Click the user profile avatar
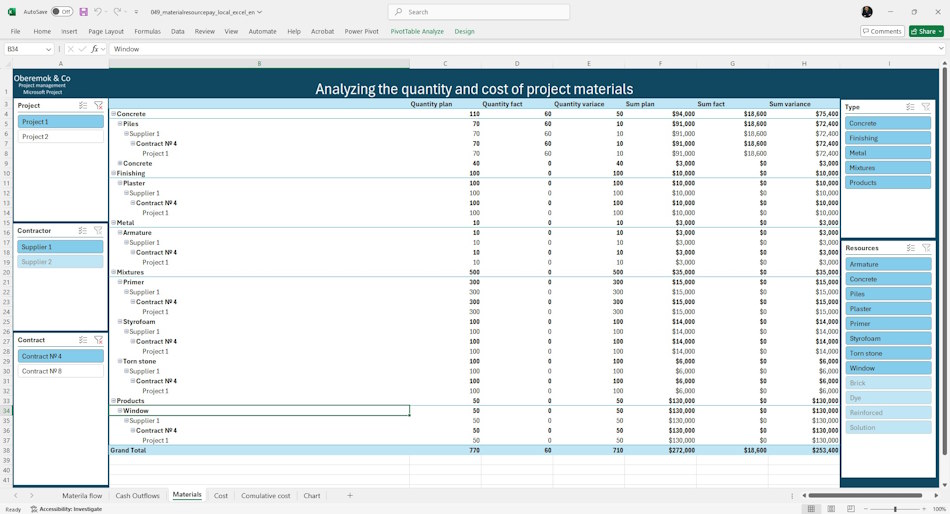 tap(867, 12)
